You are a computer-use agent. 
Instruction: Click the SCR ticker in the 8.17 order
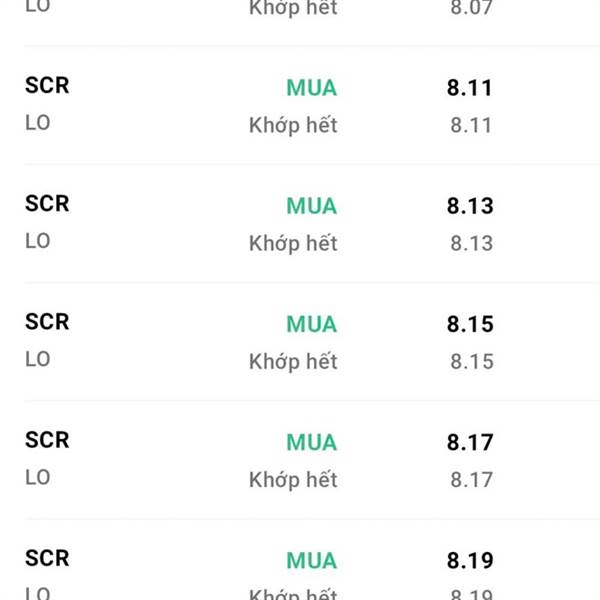tap(47, 440)
